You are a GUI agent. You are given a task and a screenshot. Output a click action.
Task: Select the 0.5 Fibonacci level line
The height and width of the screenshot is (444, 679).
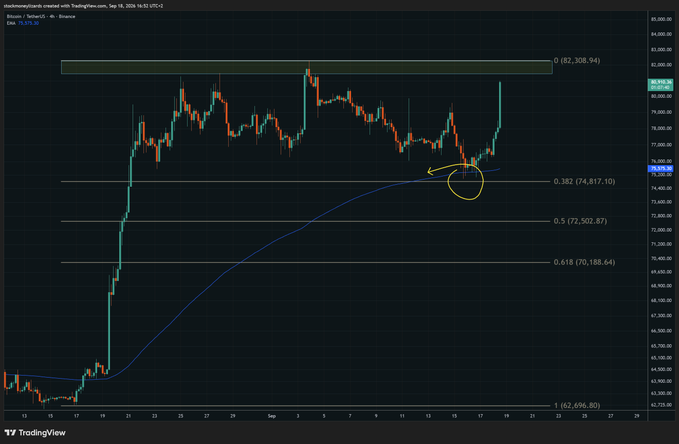point(305,221)
